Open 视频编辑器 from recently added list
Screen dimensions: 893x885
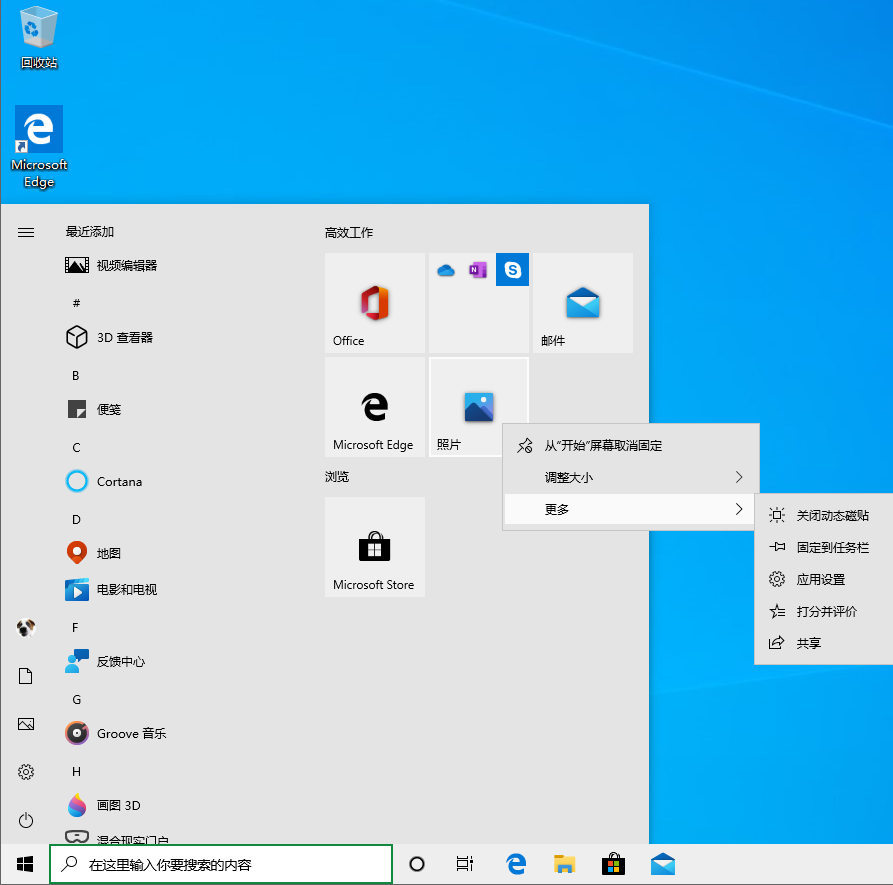(x=112, y=265)
